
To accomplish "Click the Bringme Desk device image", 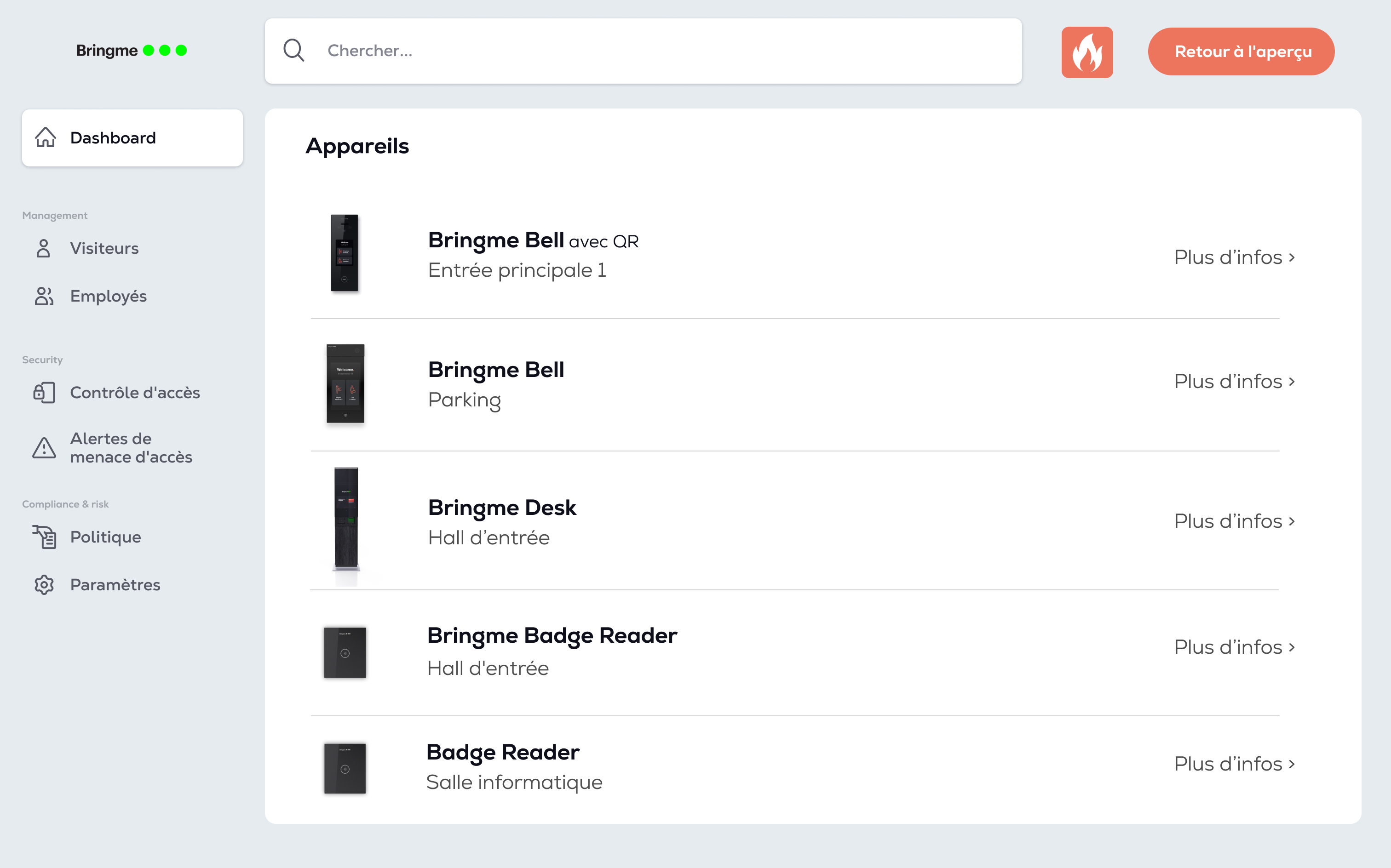I will 346,520.
